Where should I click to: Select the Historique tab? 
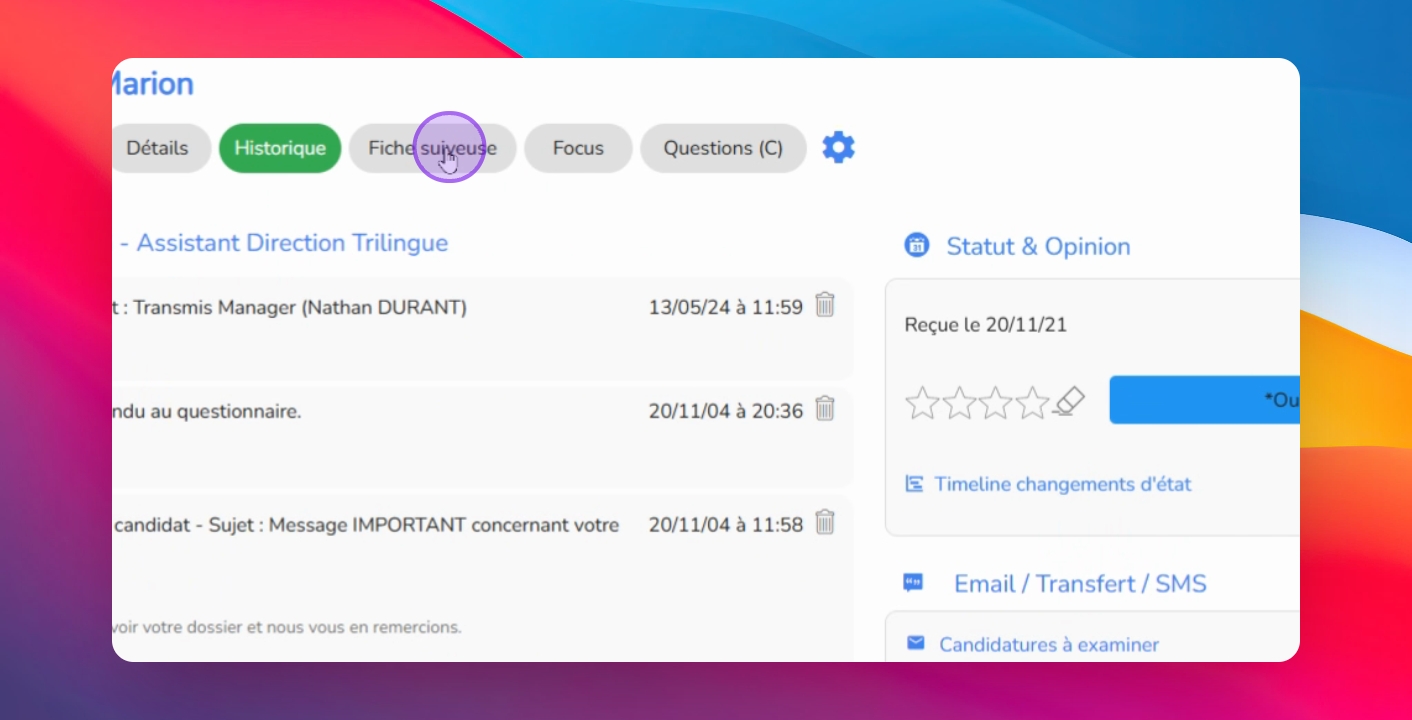coord(280,148)
